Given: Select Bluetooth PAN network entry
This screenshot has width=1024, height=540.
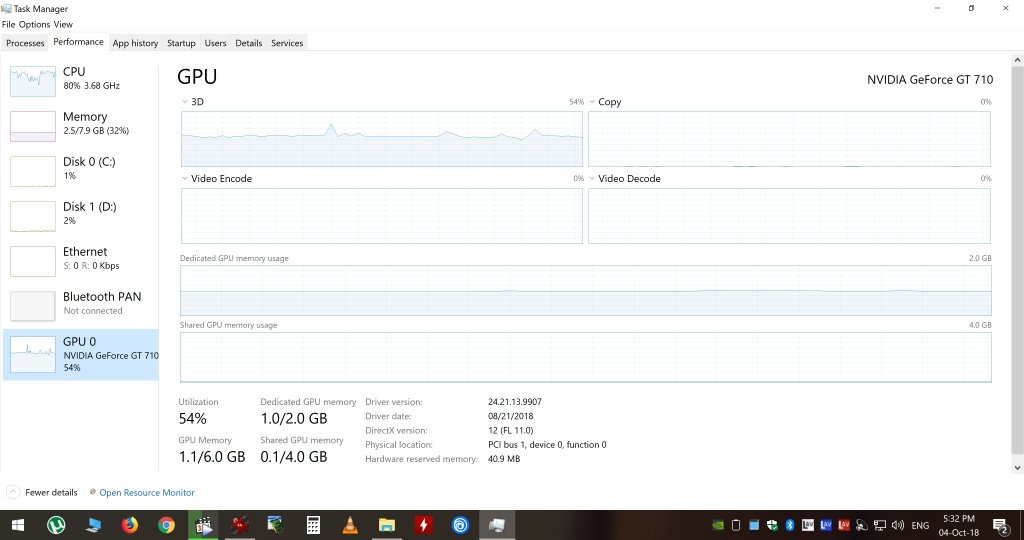Looking at the screenshot, I should [80, 306].
